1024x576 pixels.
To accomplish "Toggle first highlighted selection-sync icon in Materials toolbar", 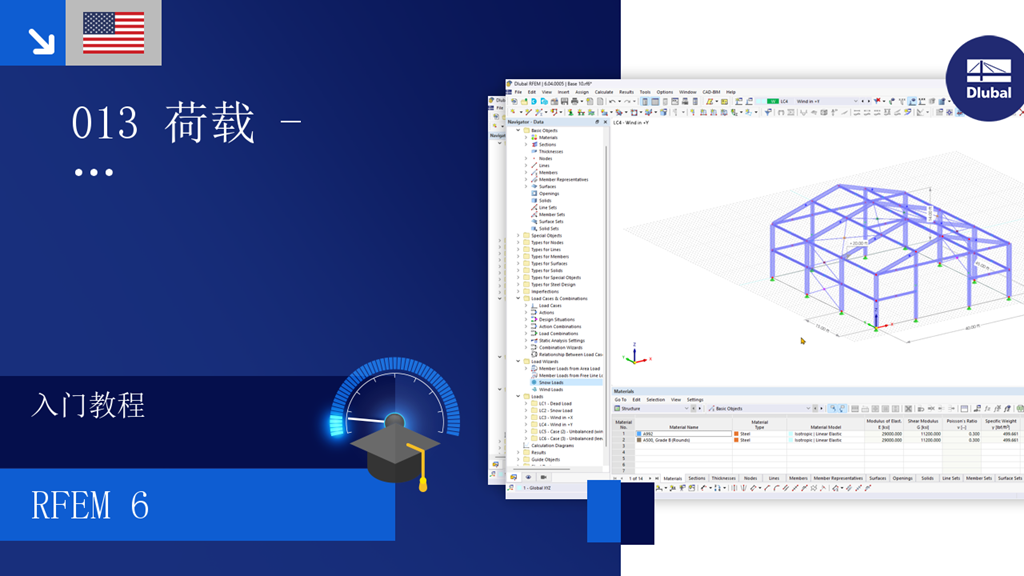I will pyautogui.click(x=833, y=409).
